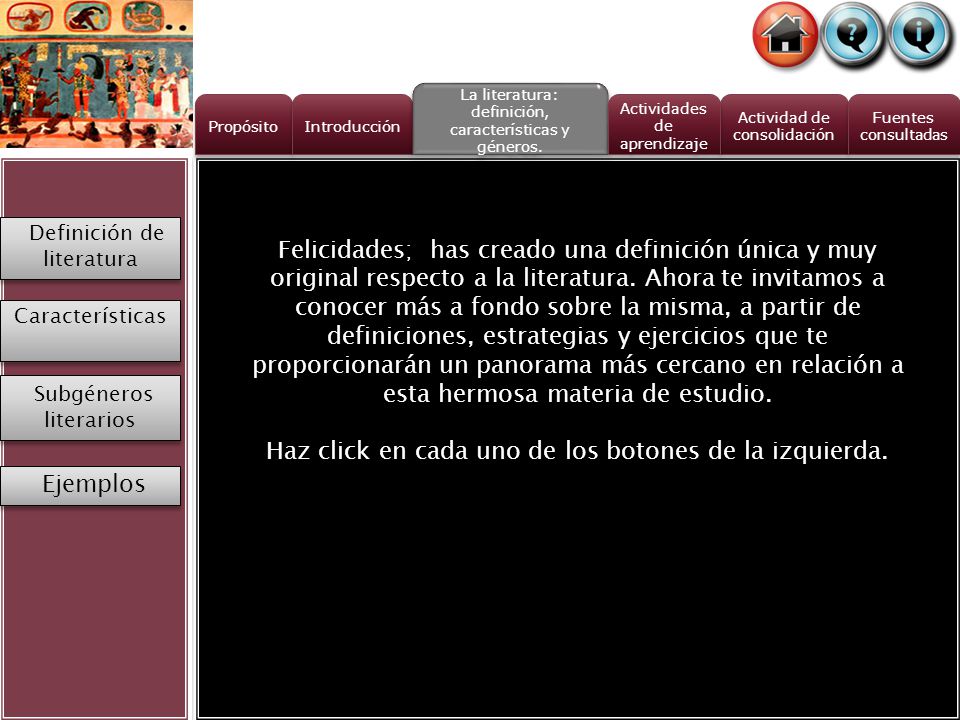960x720 pixels.
Task: Select the Subgéneros literarios button
Action: coord(91,408)
